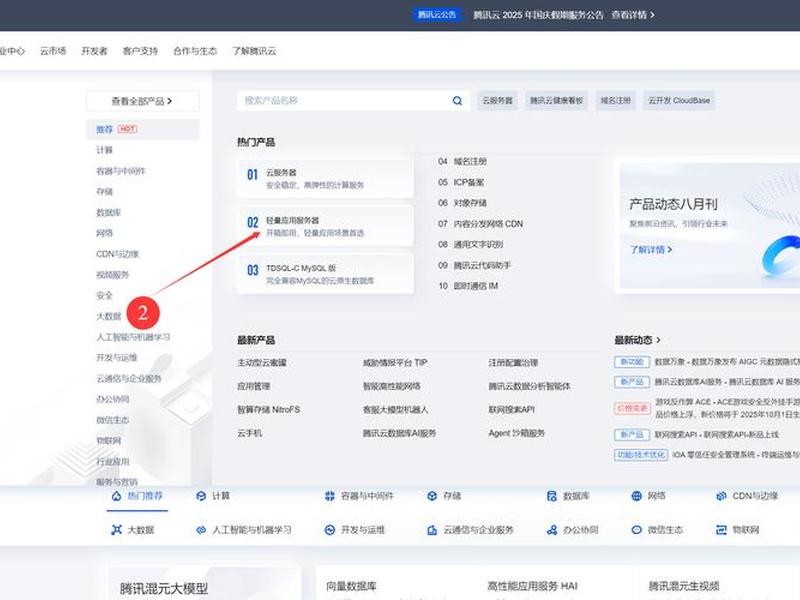
Task: Click the CDN与边缘 icon
Action: point(721,496)
